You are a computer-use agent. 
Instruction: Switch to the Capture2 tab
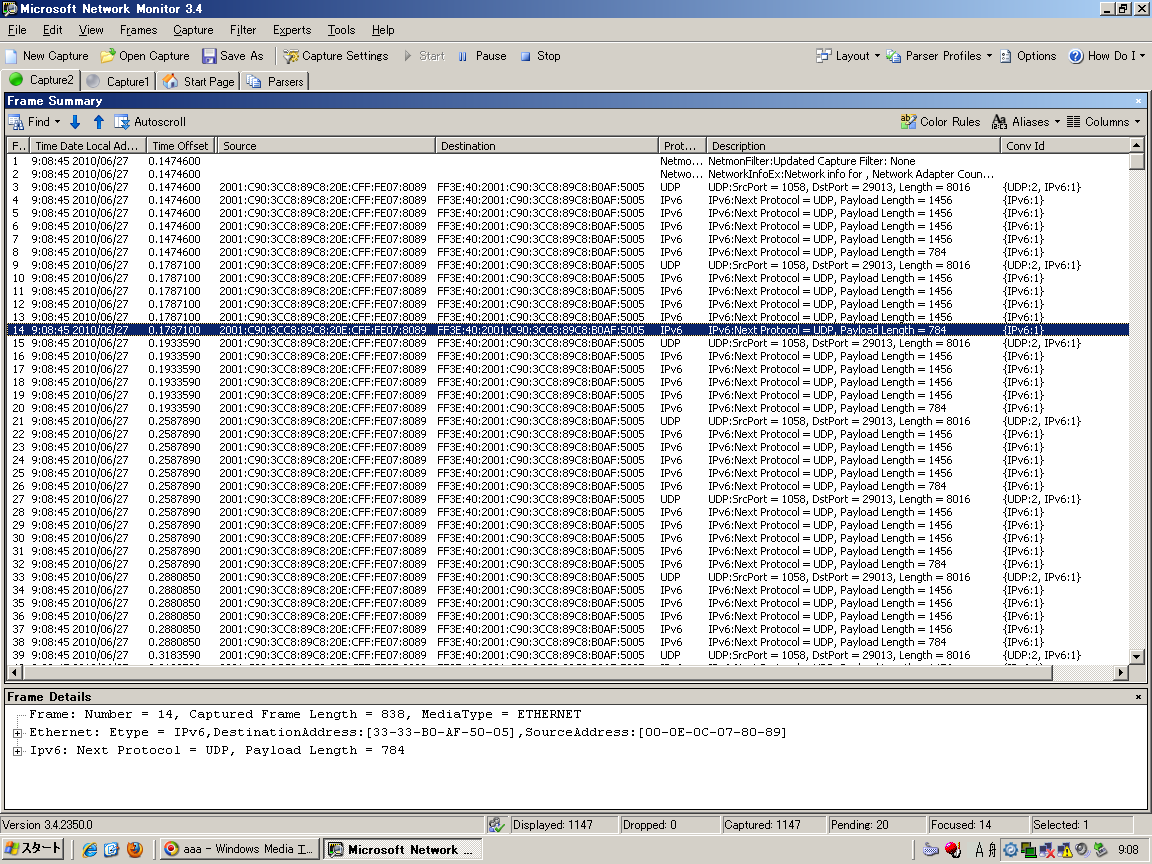41,80
